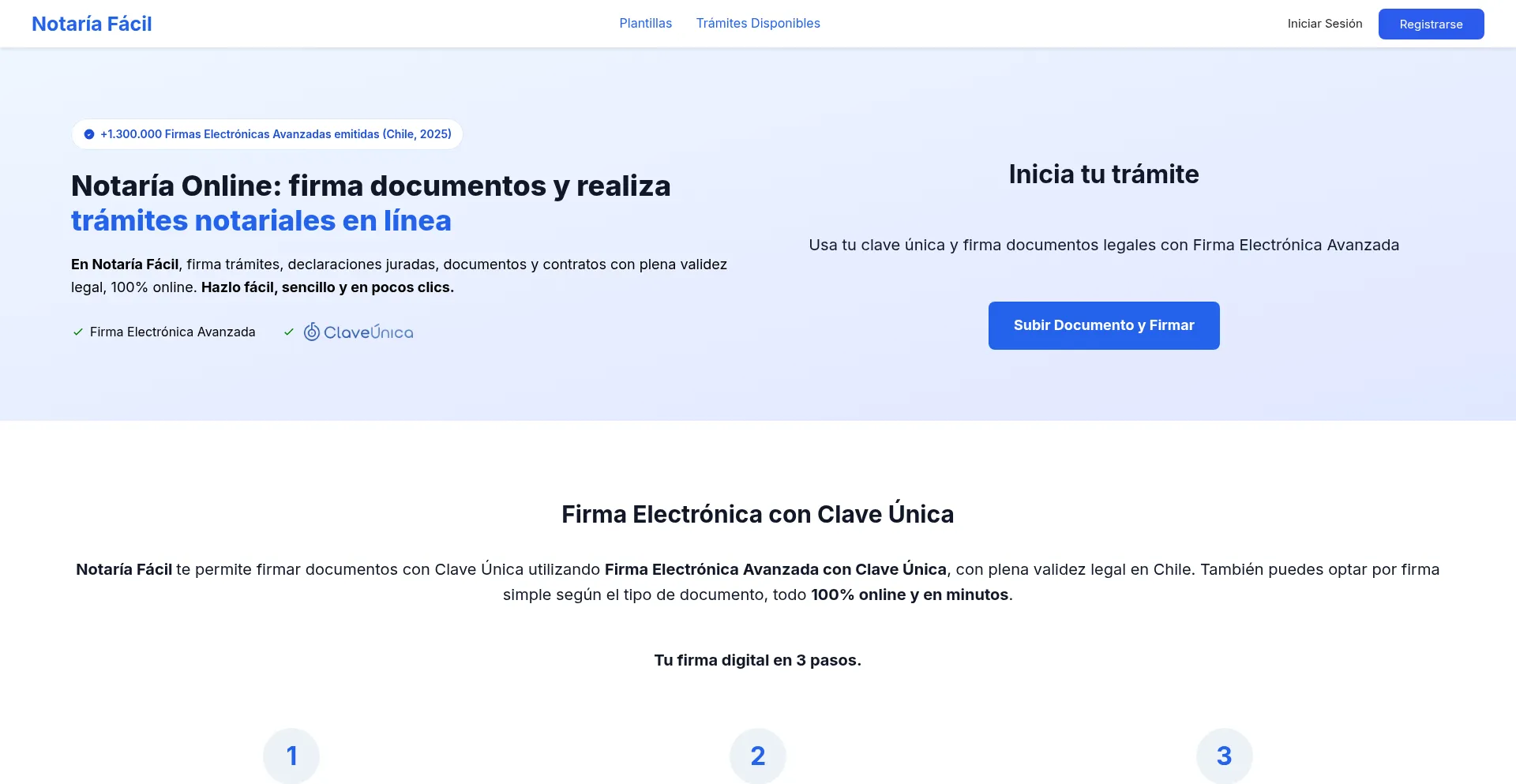Click the blue verified badge icon
Image resolution: width=1516 pixels, height=784 pixels.
tap(89, 134)
